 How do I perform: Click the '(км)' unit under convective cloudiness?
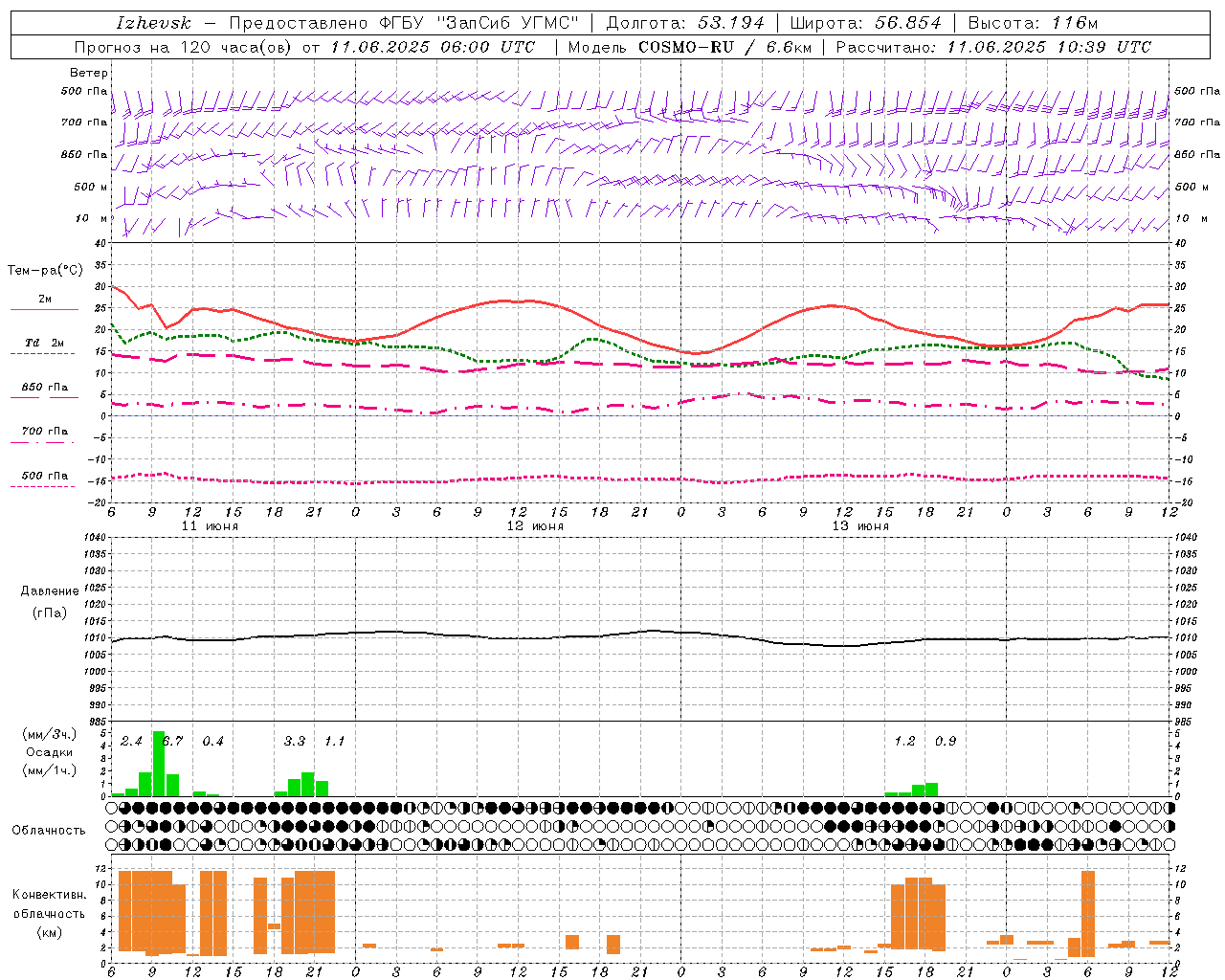50,932
